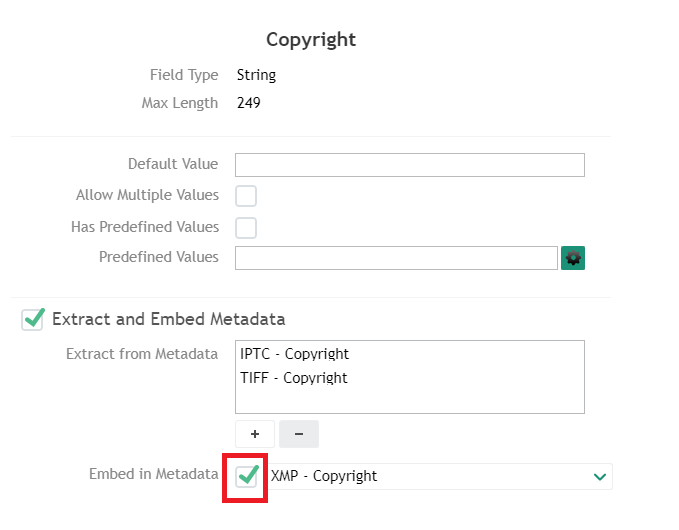Click the 249 max length value

[249, 103]
